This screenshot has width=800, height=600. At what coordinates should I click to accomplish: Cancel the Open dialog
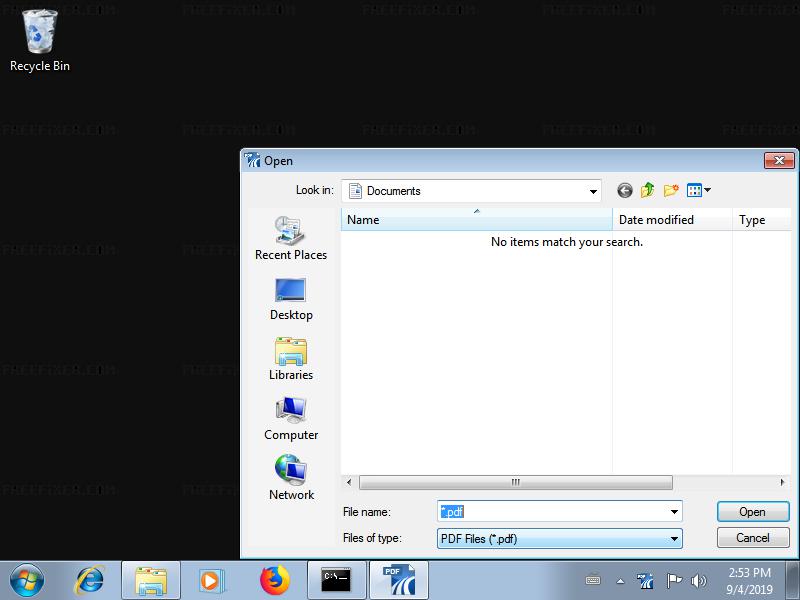[x=753, y=538]
